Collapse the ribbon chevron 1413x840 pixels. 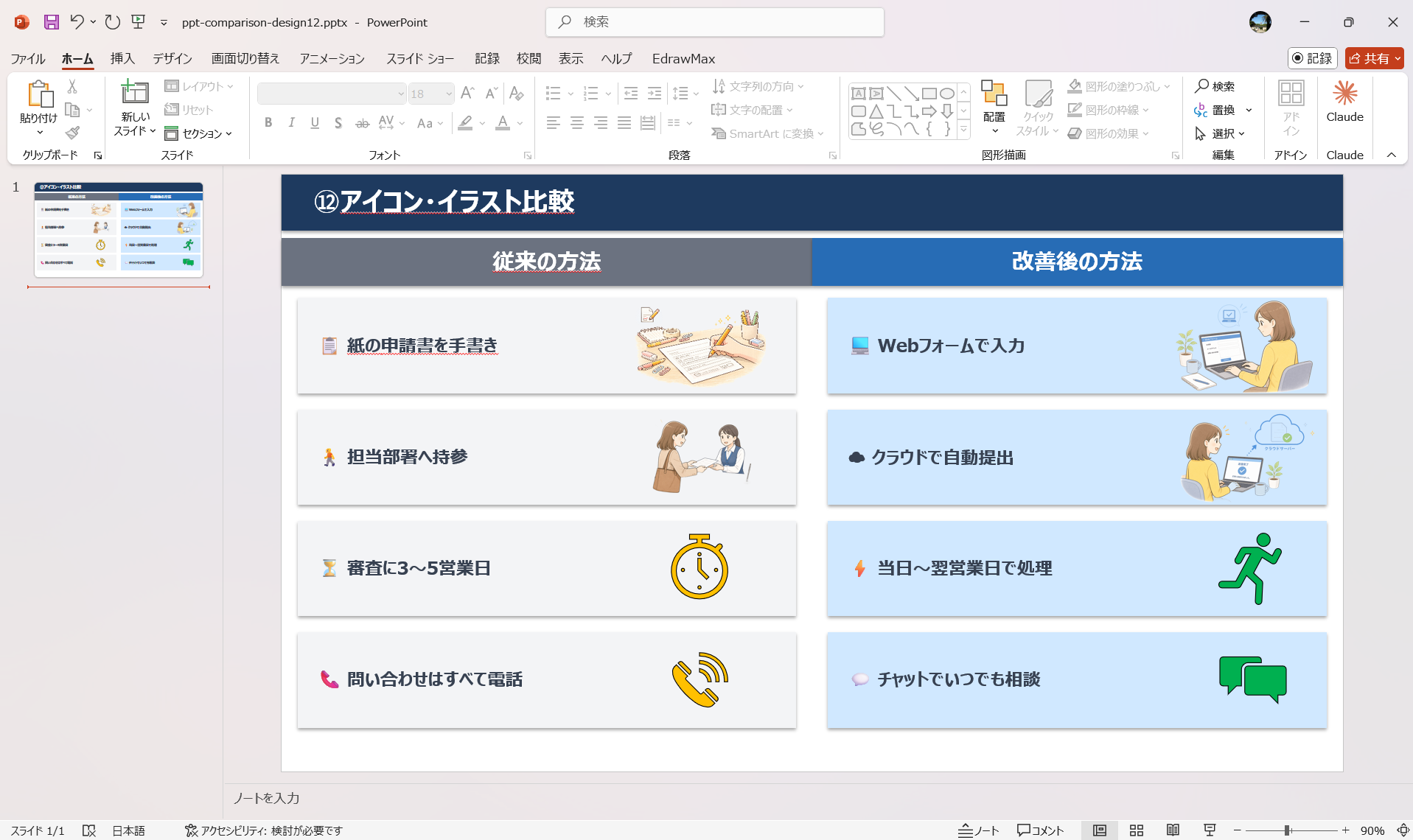[x=1391, y=155]
